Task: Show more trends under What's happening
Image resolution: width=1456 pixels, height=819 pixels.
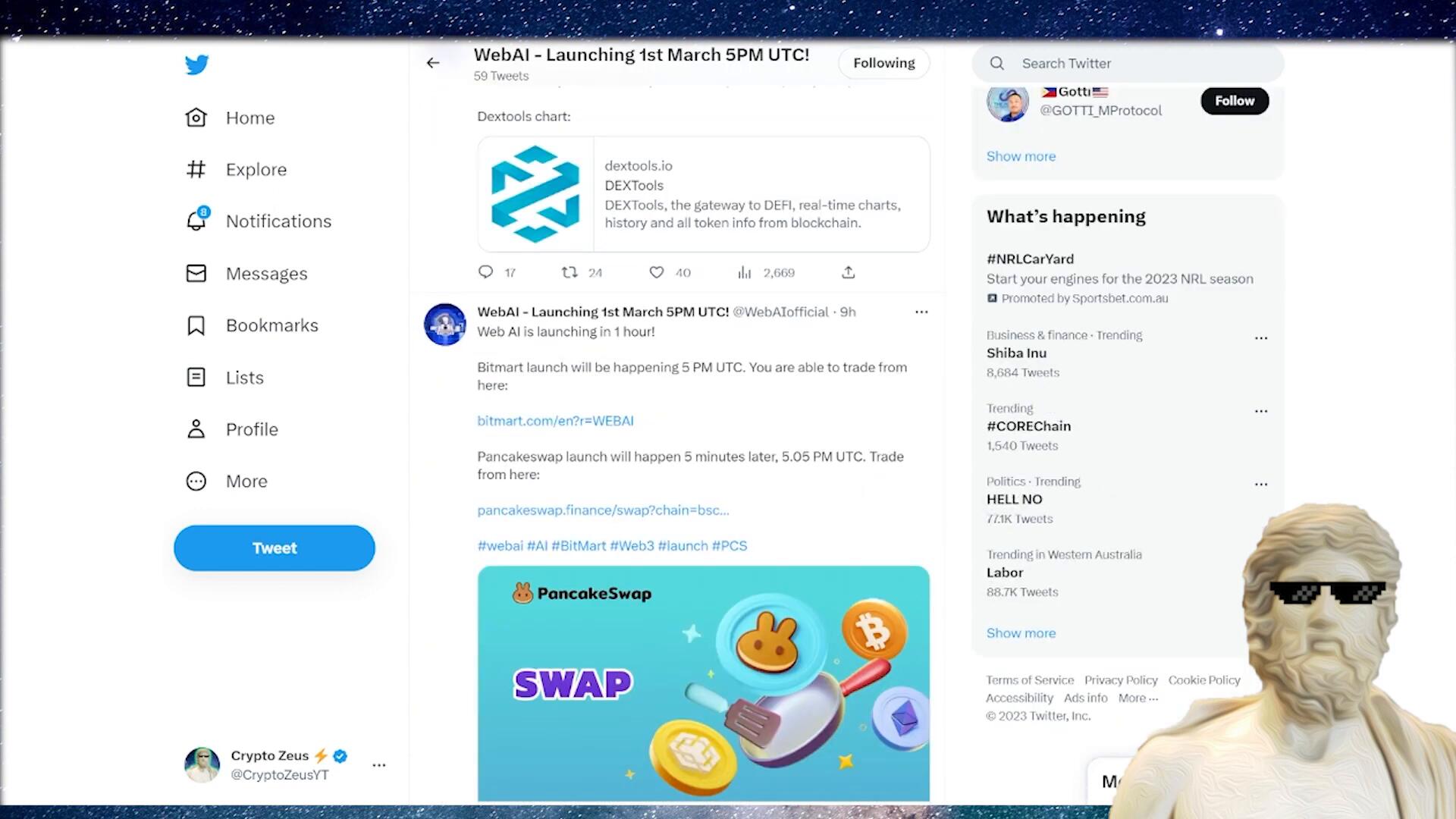Action: 1021,633
